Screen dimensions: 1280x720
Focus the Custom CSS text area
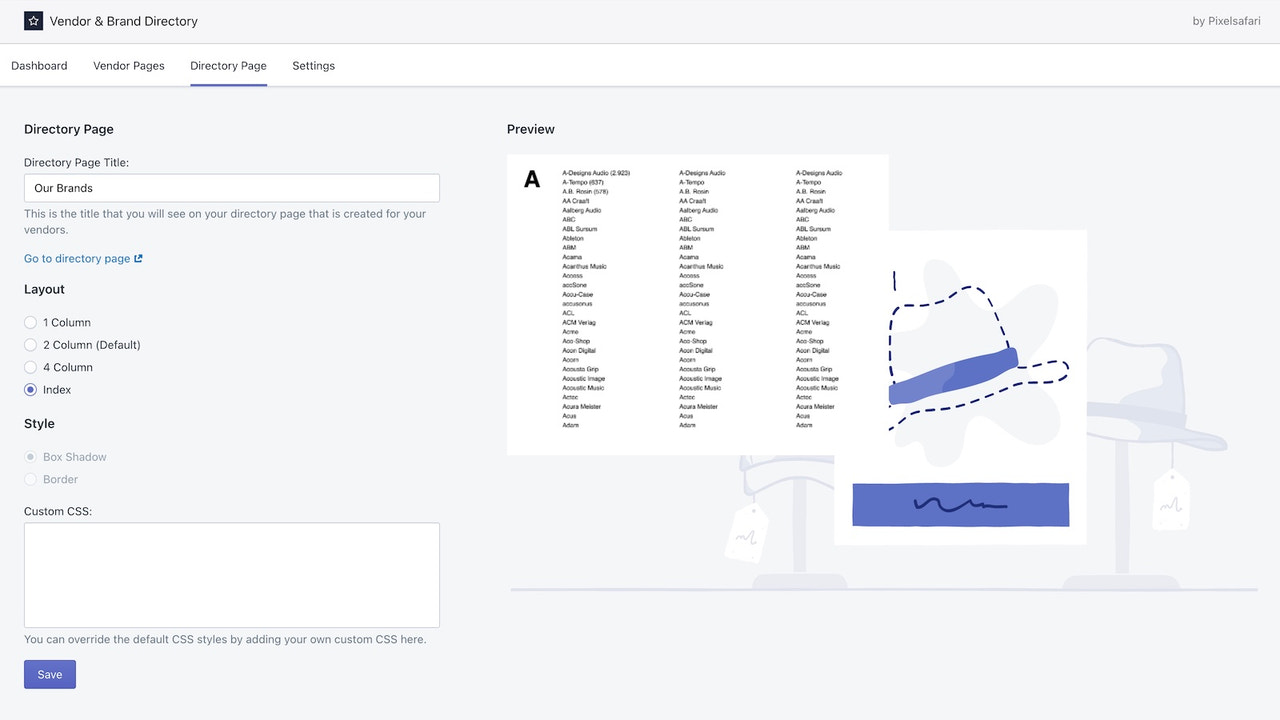pyautogui.click(x=231, y=574)
